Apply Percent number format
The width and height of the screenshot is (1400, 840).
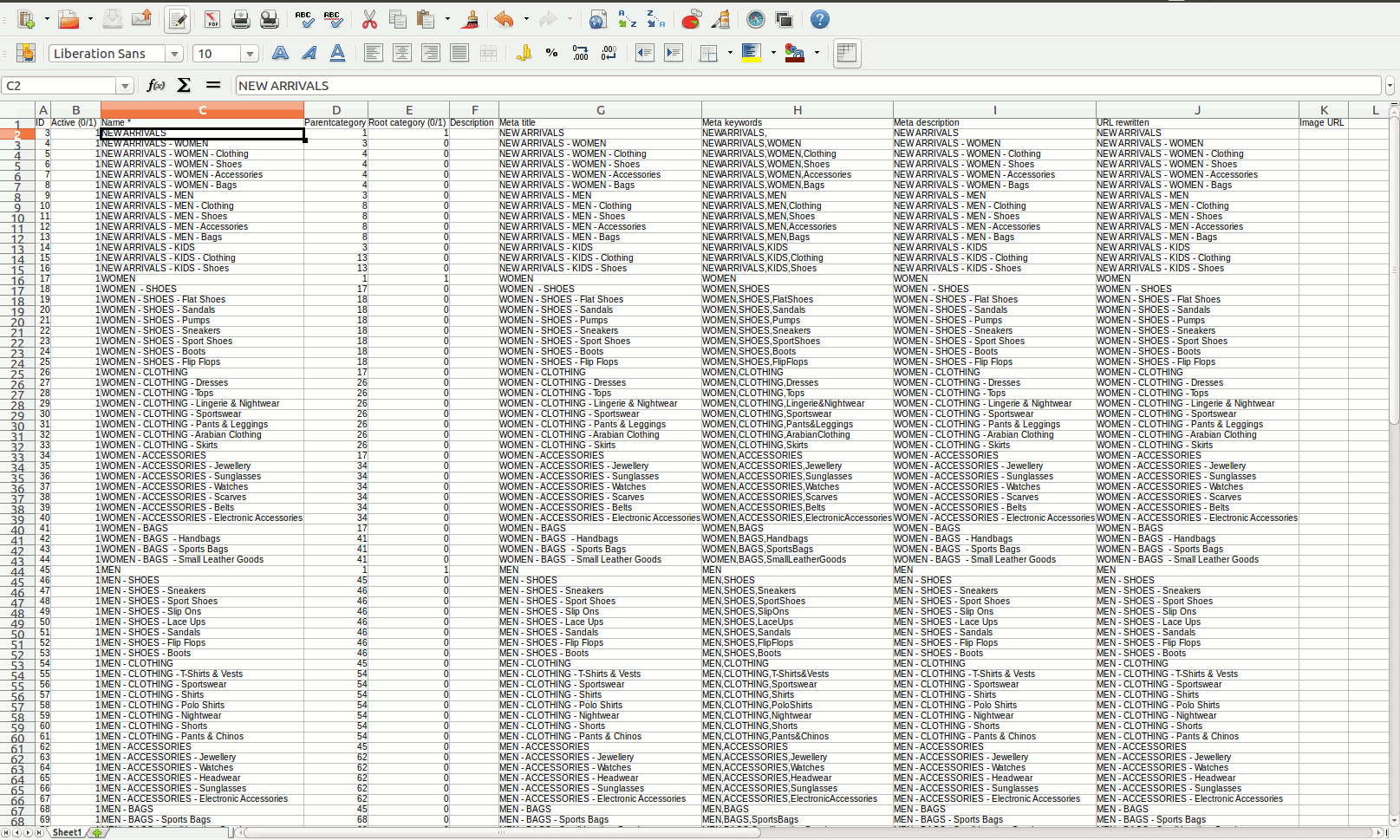click(552, 53)
